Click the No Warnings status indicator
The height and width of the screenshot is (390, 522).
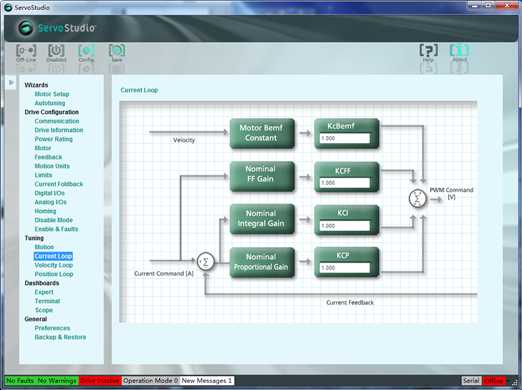click(x=57, y=380)
